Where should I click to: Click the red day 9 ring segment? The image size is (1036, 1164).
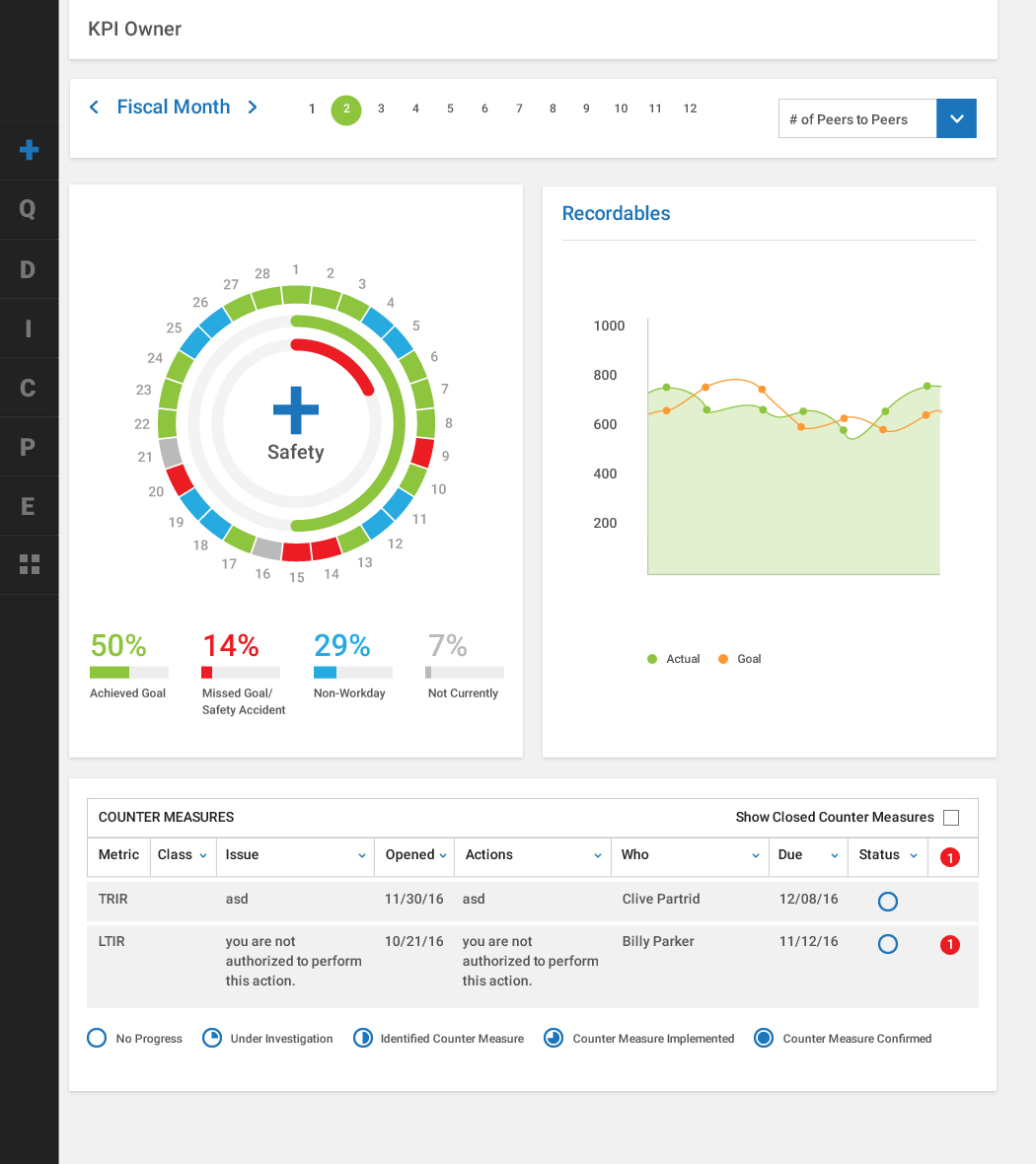pos(422,453)
